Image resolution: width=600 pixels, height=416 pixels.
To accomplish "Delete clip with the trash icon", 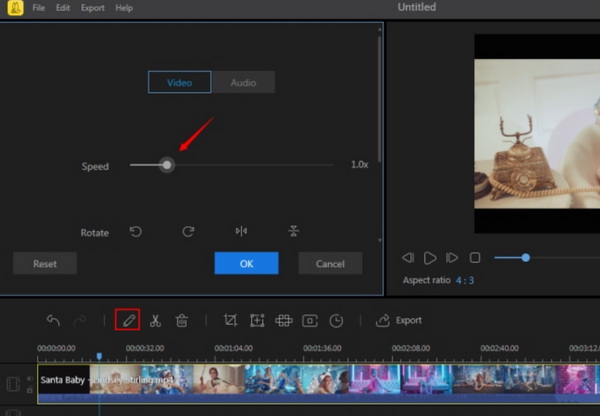I will [181, 320].
